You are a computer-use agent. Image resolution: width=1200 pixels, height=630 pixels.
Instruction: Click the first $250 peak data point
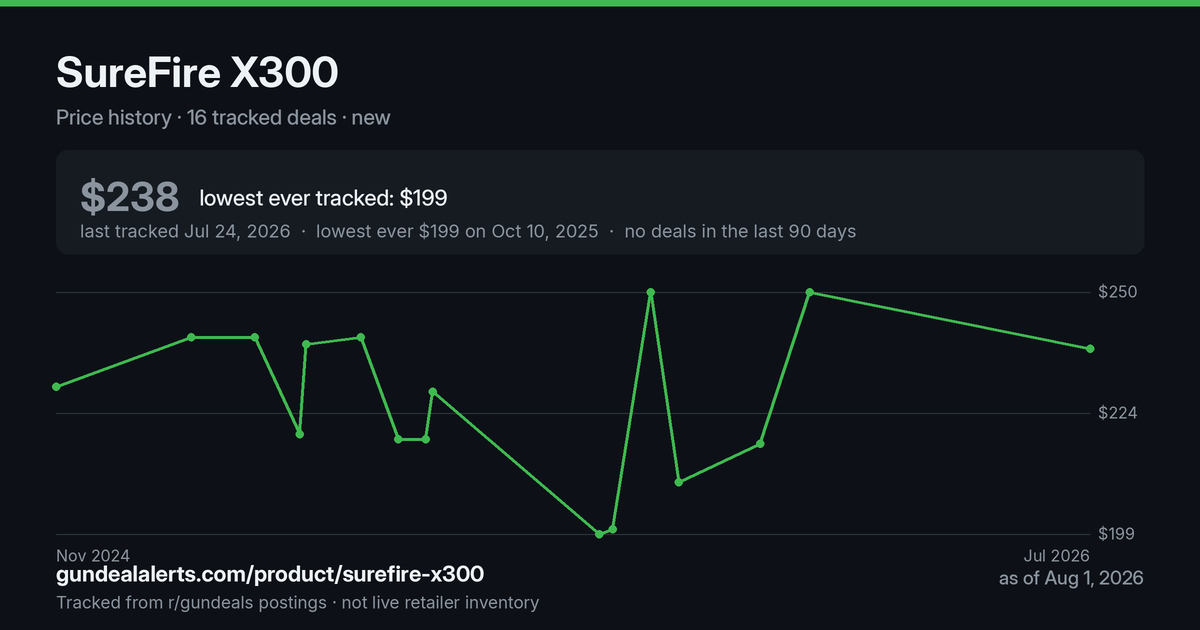[x=651, y=292]
